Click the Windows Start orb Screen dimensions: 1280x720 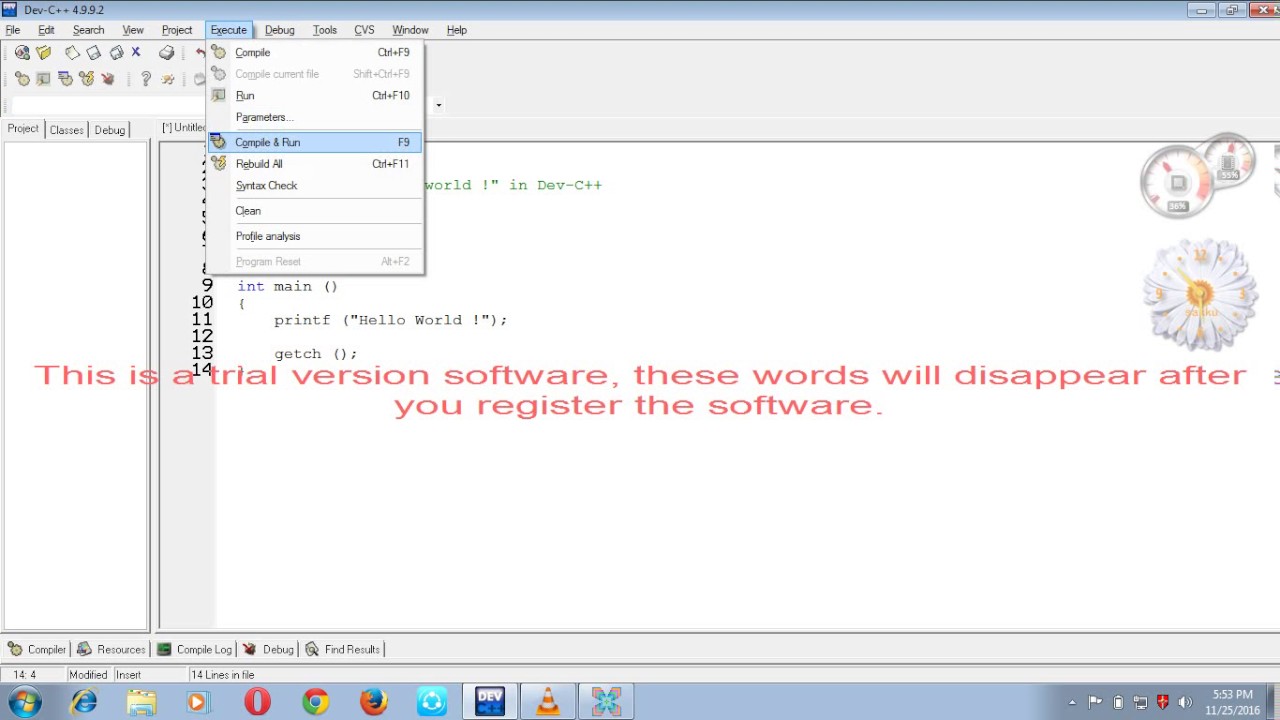(x=24, y=702)
